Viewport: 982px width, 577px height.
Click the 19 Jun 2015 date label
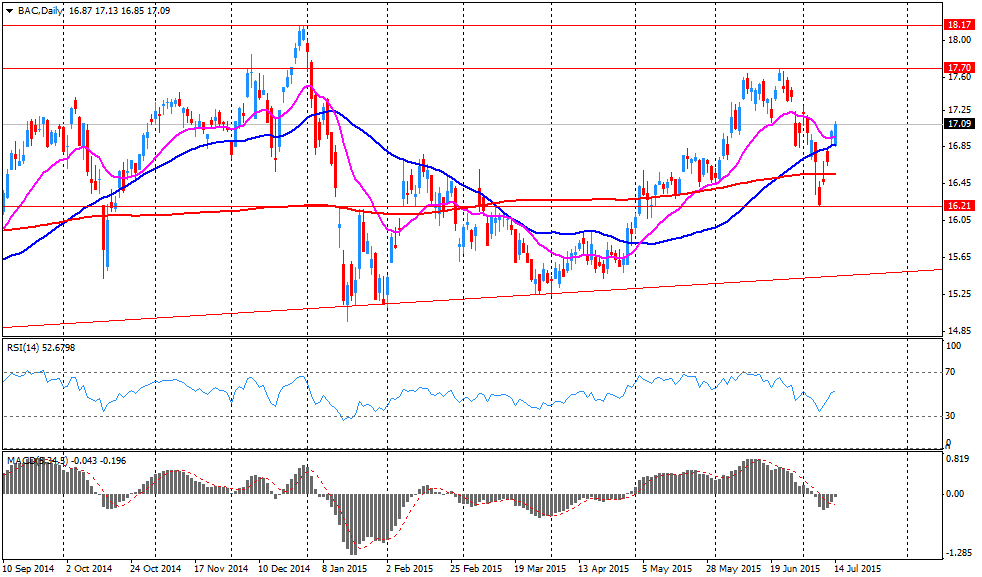[x=795, y=569]
